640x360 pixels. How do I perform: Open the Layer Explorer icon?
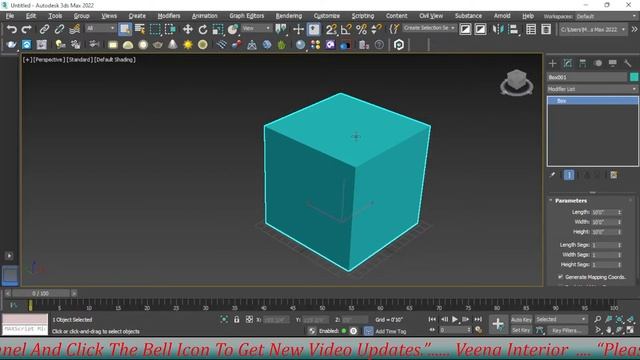(546, 29)
